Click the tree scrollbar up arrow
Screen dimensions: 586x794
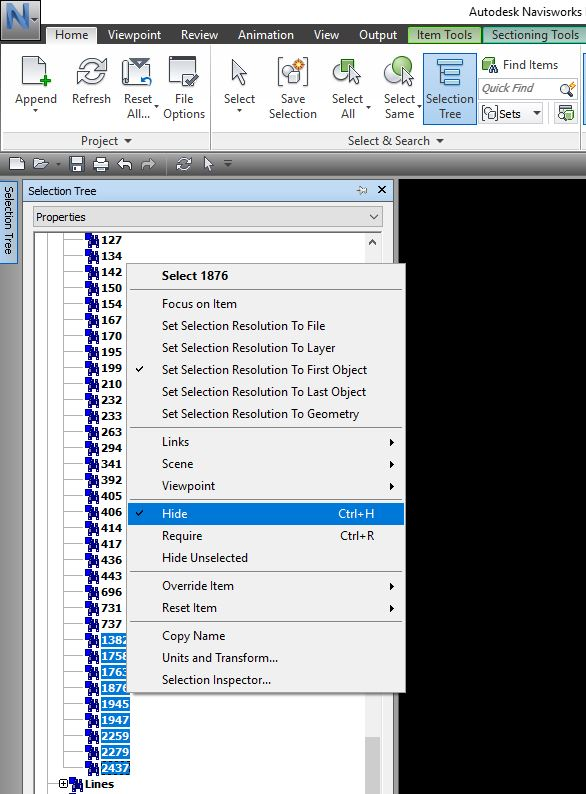[372, 242]
